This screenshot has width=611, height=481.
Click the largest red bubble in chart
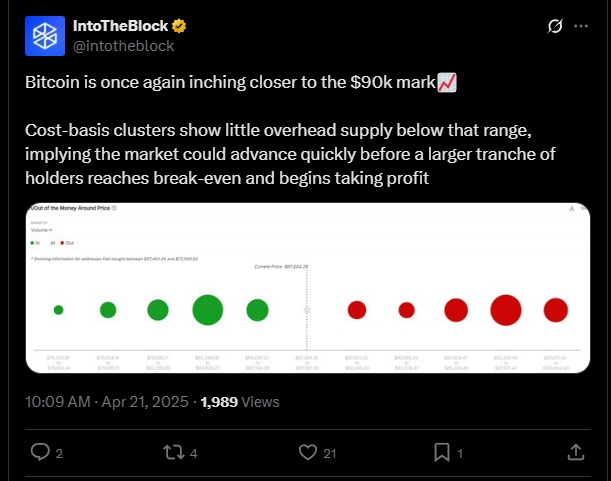[505, 310]
